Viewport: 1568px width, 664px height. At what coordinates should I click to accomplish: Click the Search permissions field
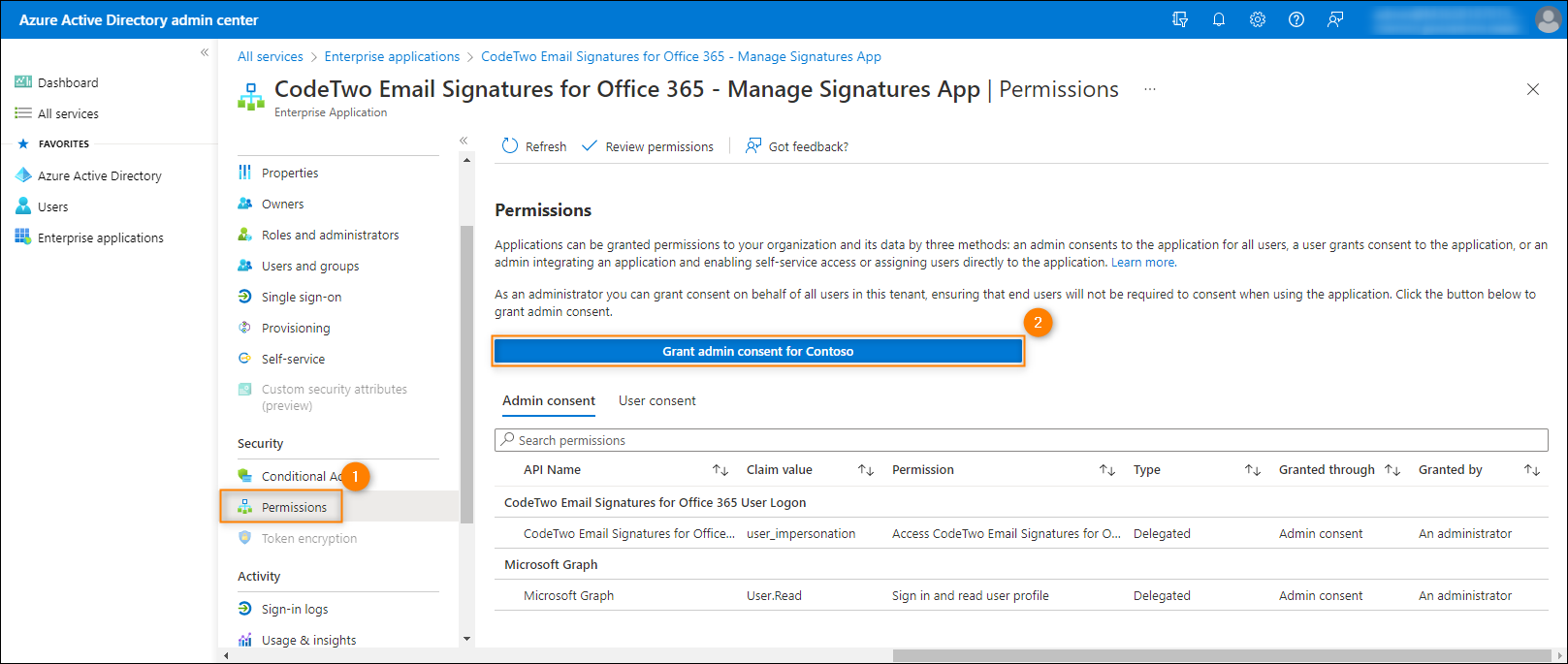1021,440
